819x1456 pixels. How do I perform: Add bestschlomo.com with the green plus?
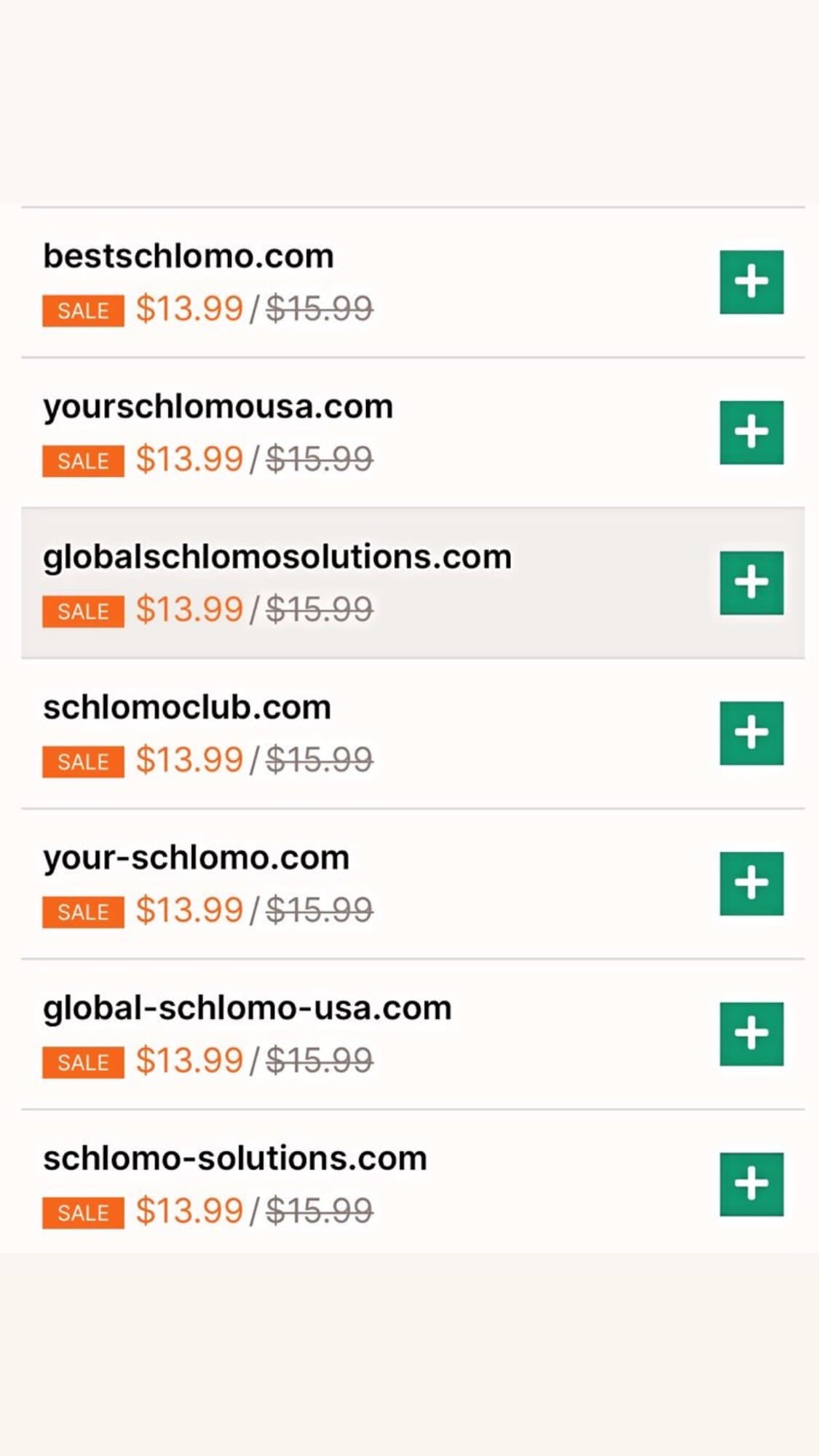coord(751,282)
